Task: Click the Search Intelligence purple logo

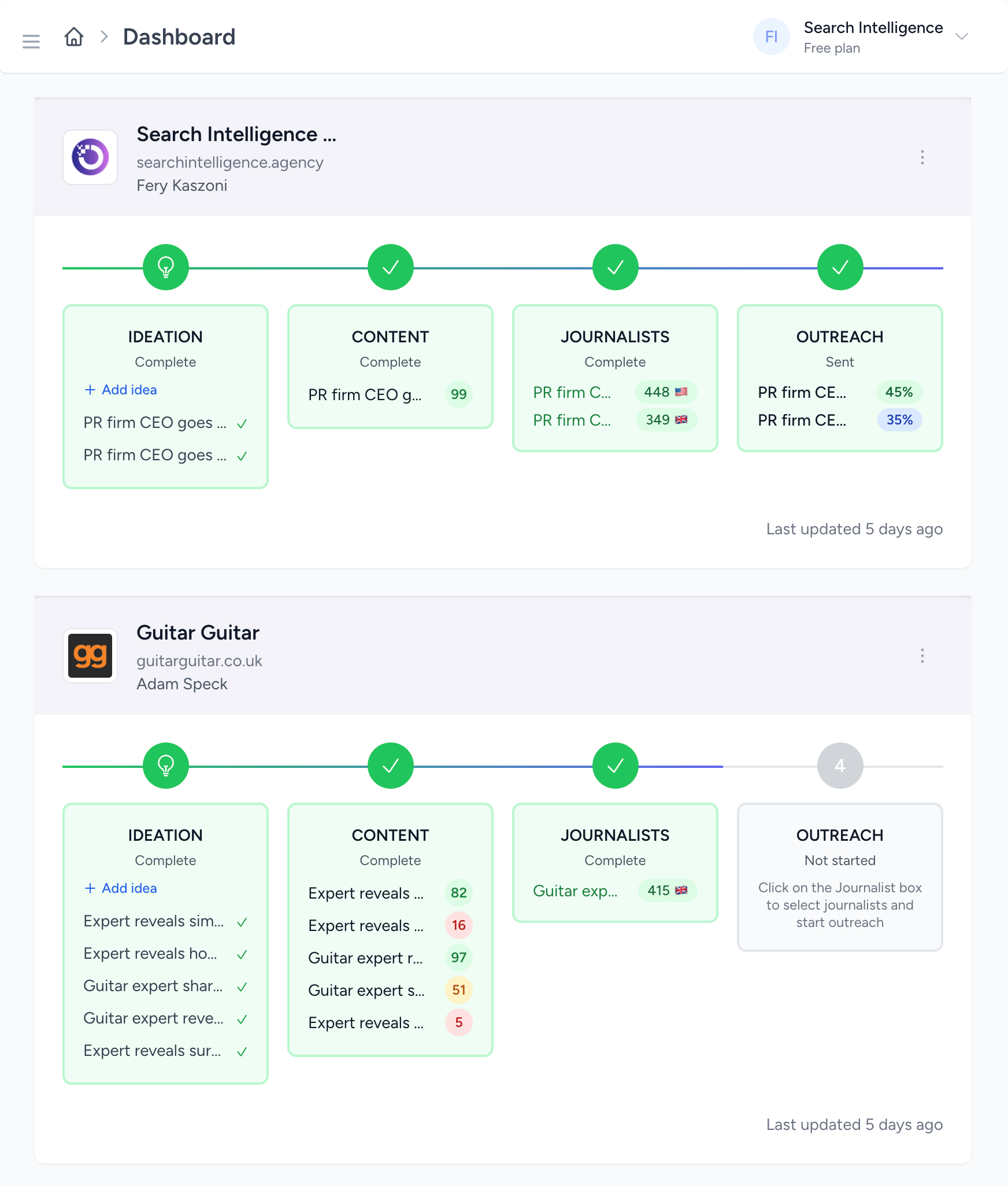Action: pos(90,157)
